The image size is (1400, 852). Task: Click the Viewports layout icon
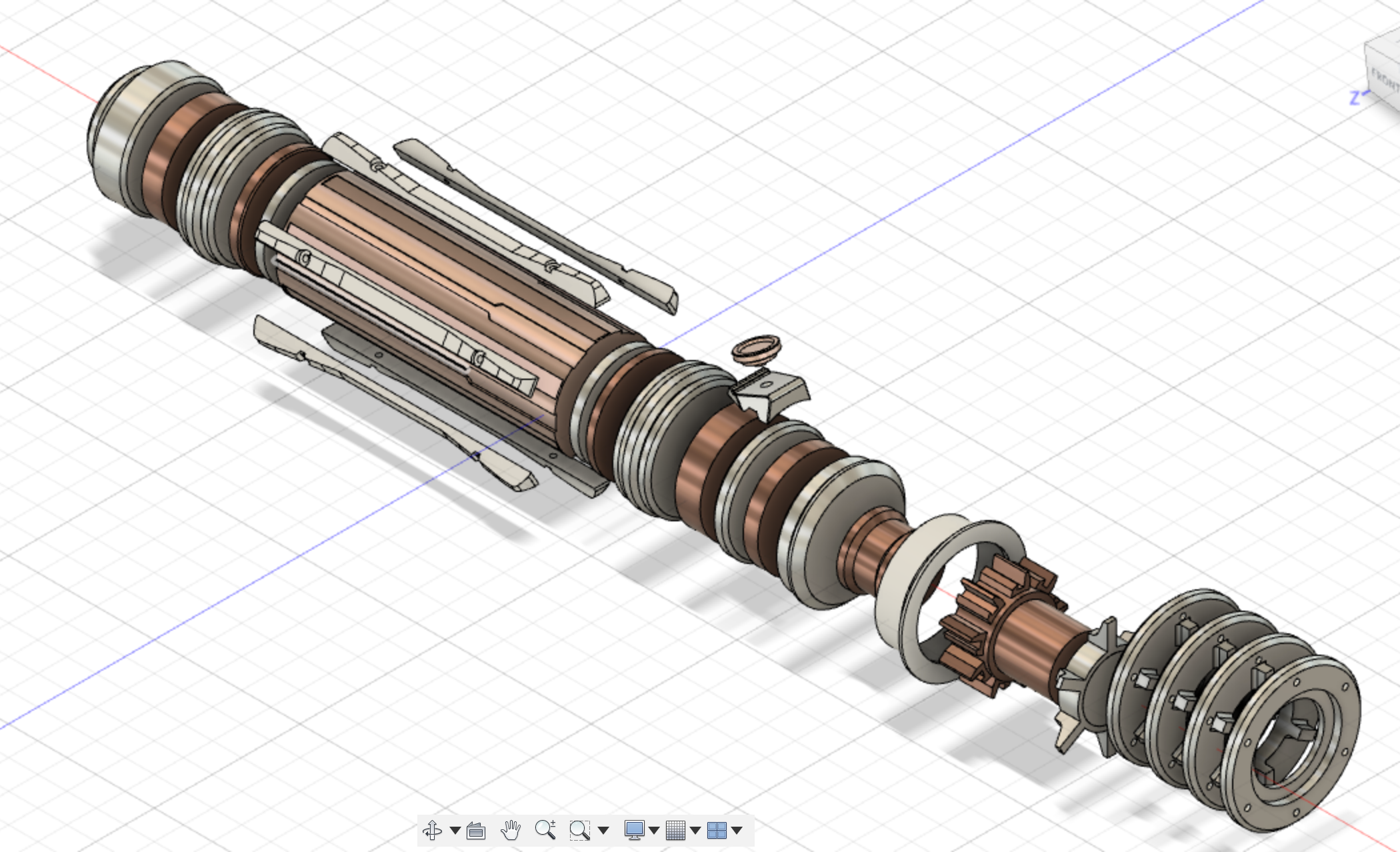pos(717,830)
